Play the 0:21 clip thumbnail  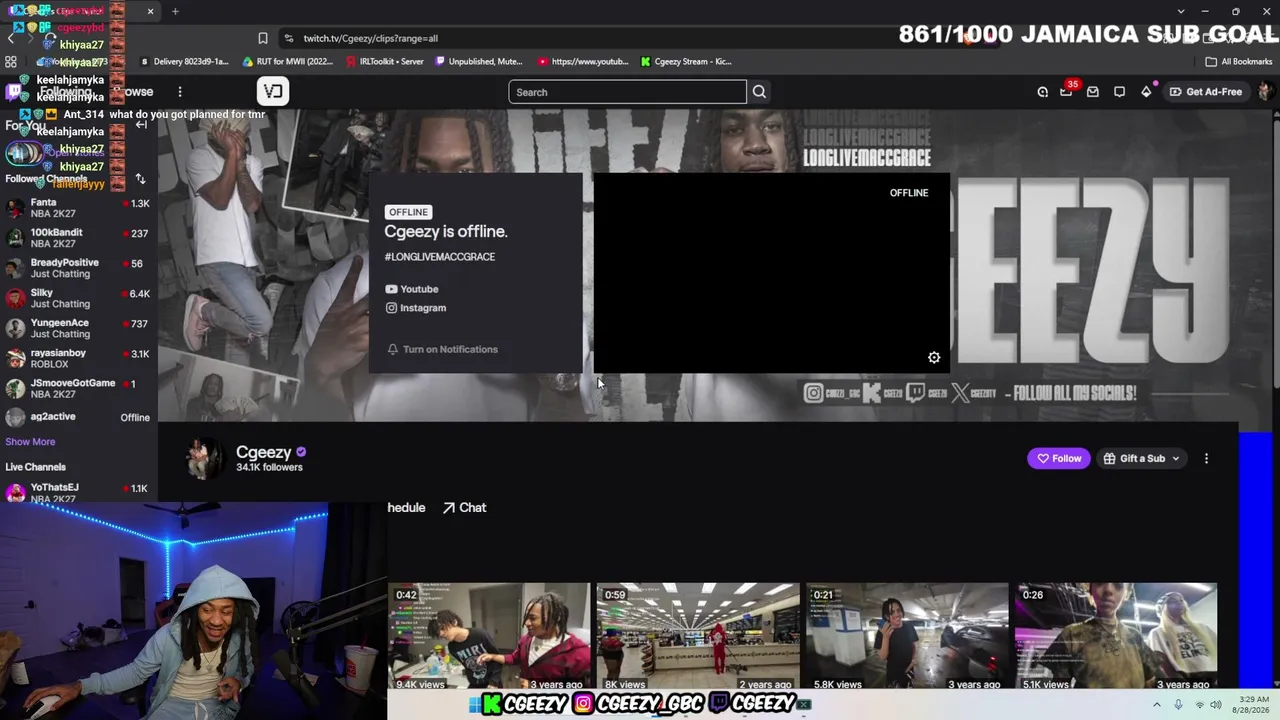[x=907, y=636]
